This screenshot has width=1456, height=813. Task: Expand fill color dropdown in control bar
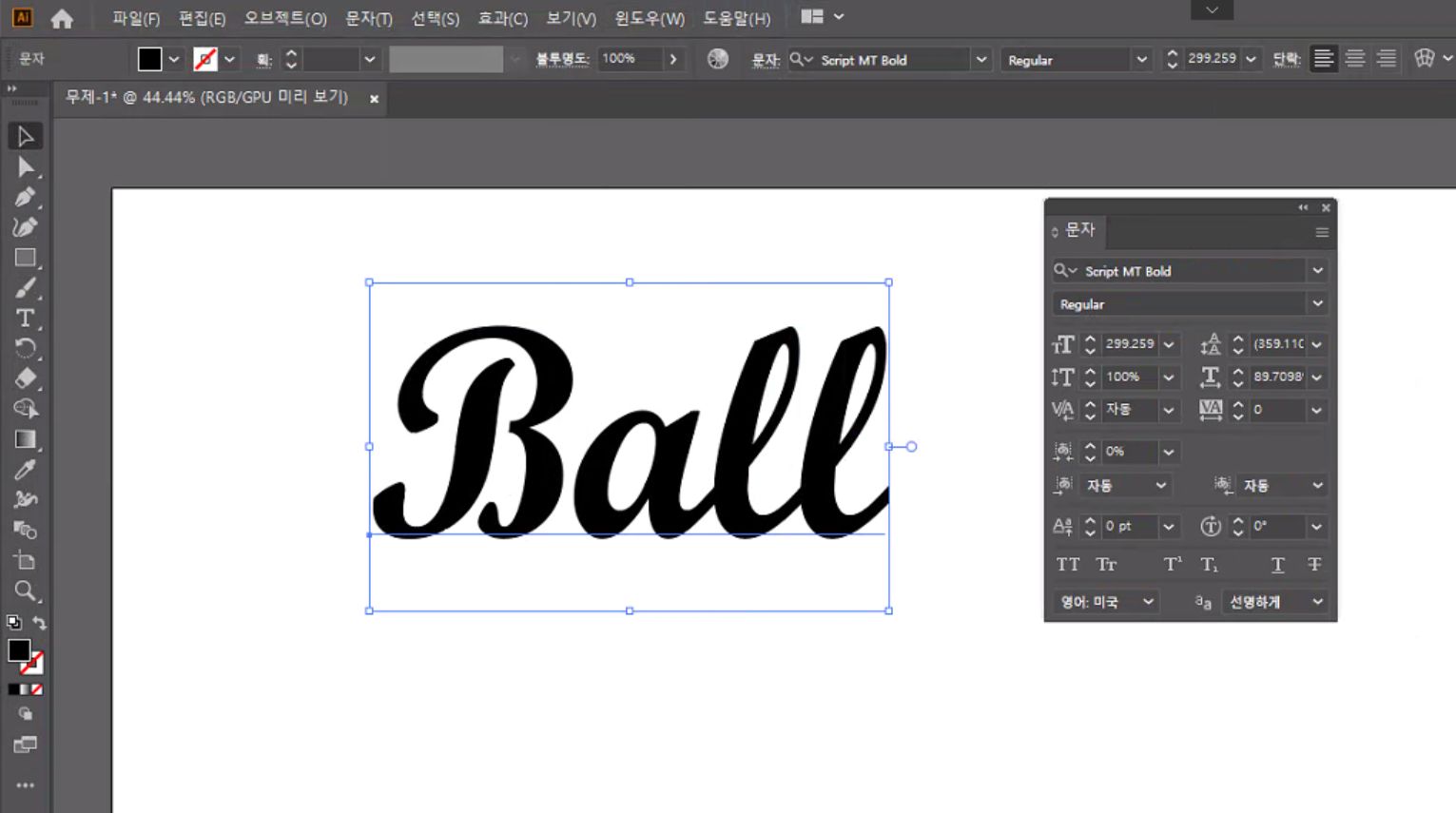pos(174,59)
